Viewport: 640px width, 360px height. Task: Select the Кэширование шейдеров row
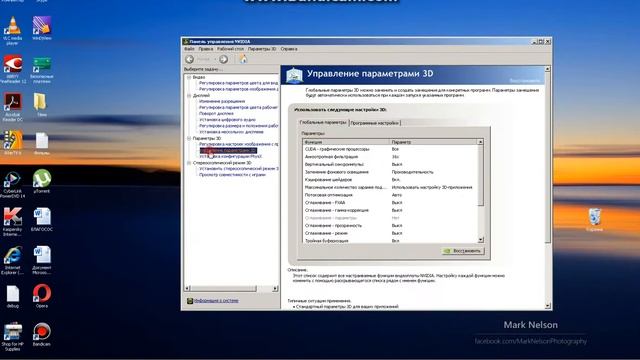click(390, 180)
